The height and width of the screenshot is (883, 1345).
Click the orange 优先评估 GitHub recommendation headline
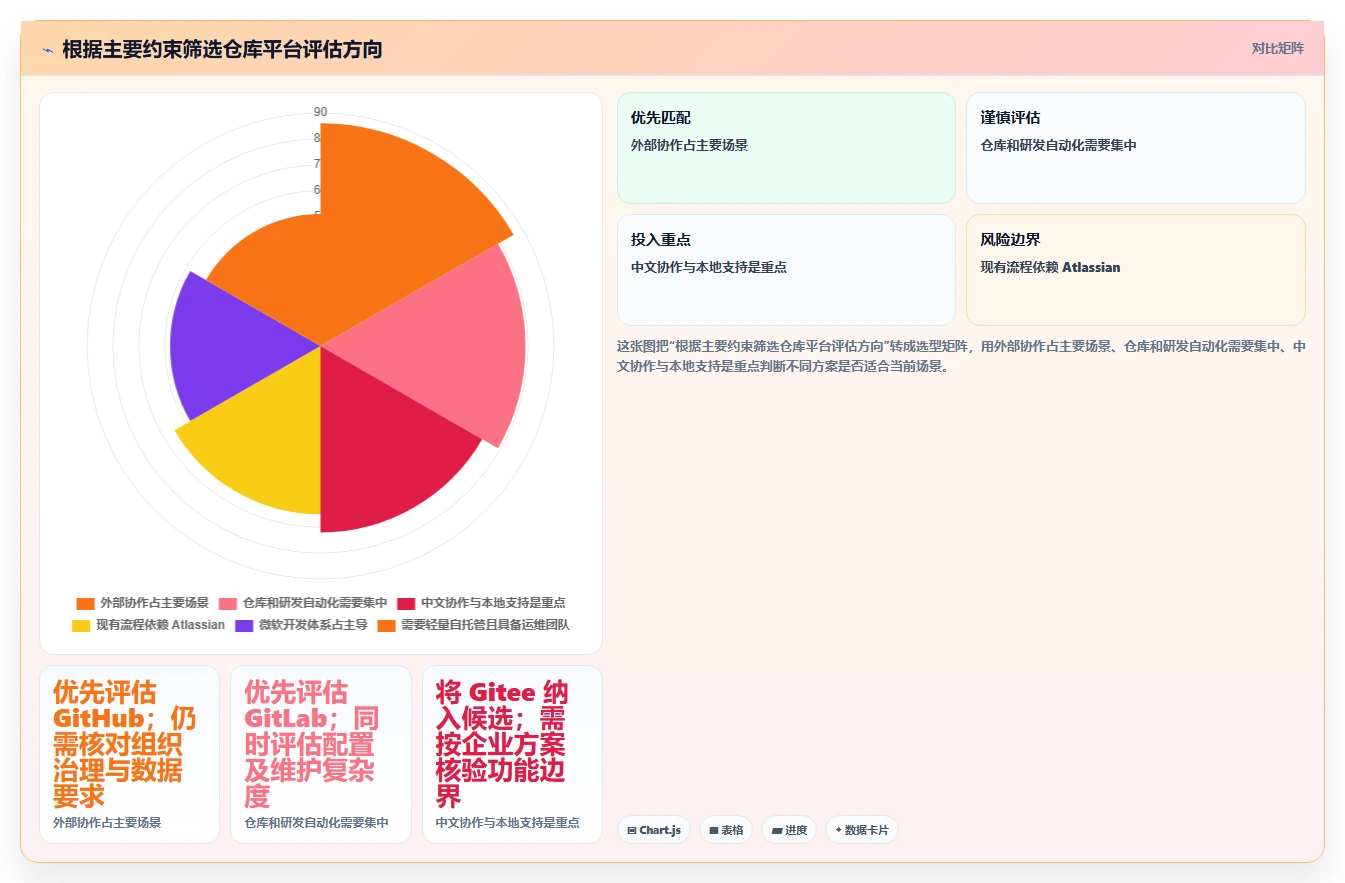[125, 744]
